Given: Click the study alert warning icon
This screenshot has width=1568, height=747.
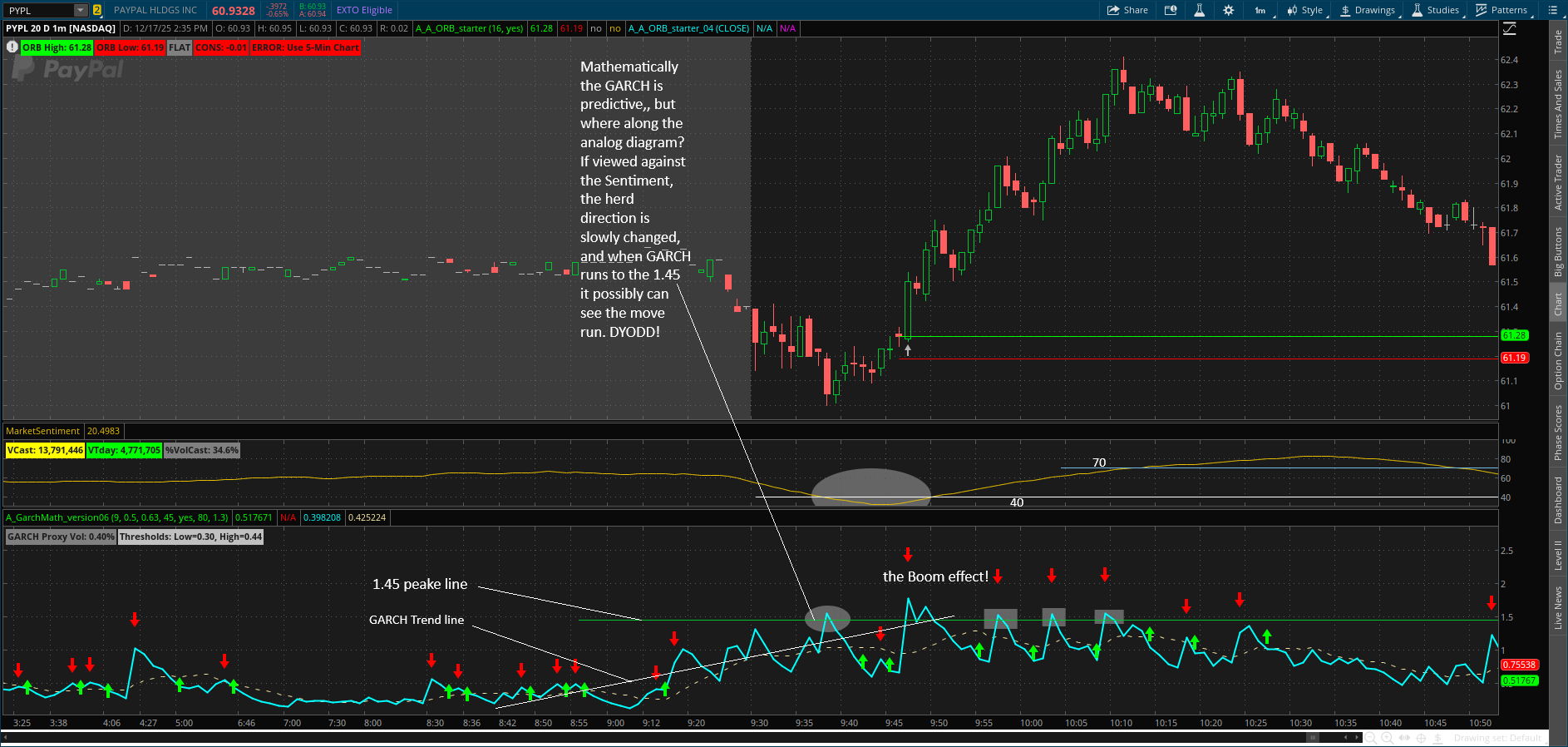Looking at the screenshot, I should tap(12, 47).
